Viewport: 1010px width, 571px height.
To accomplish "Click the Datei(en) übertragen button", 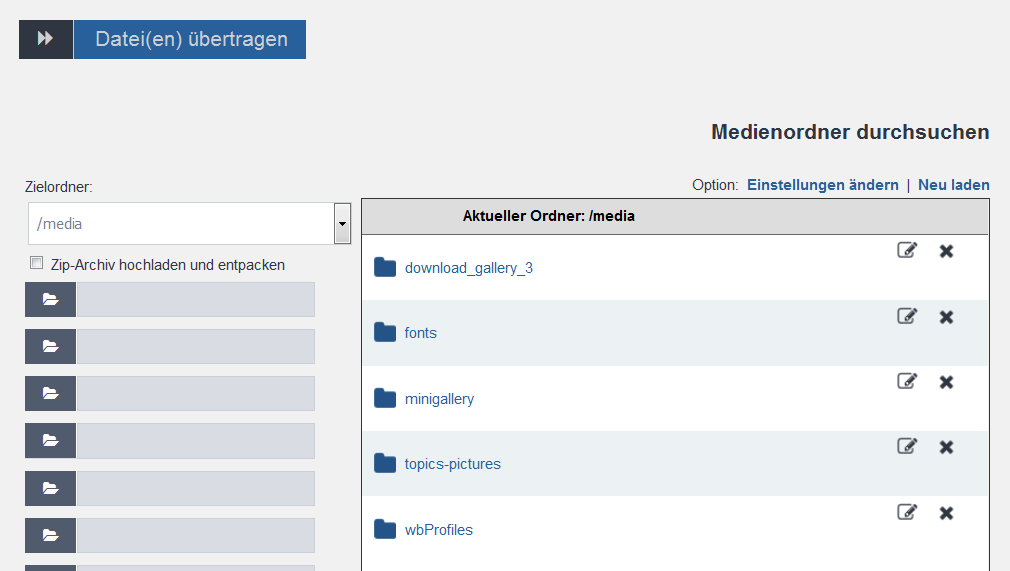I will coord(190,39).
